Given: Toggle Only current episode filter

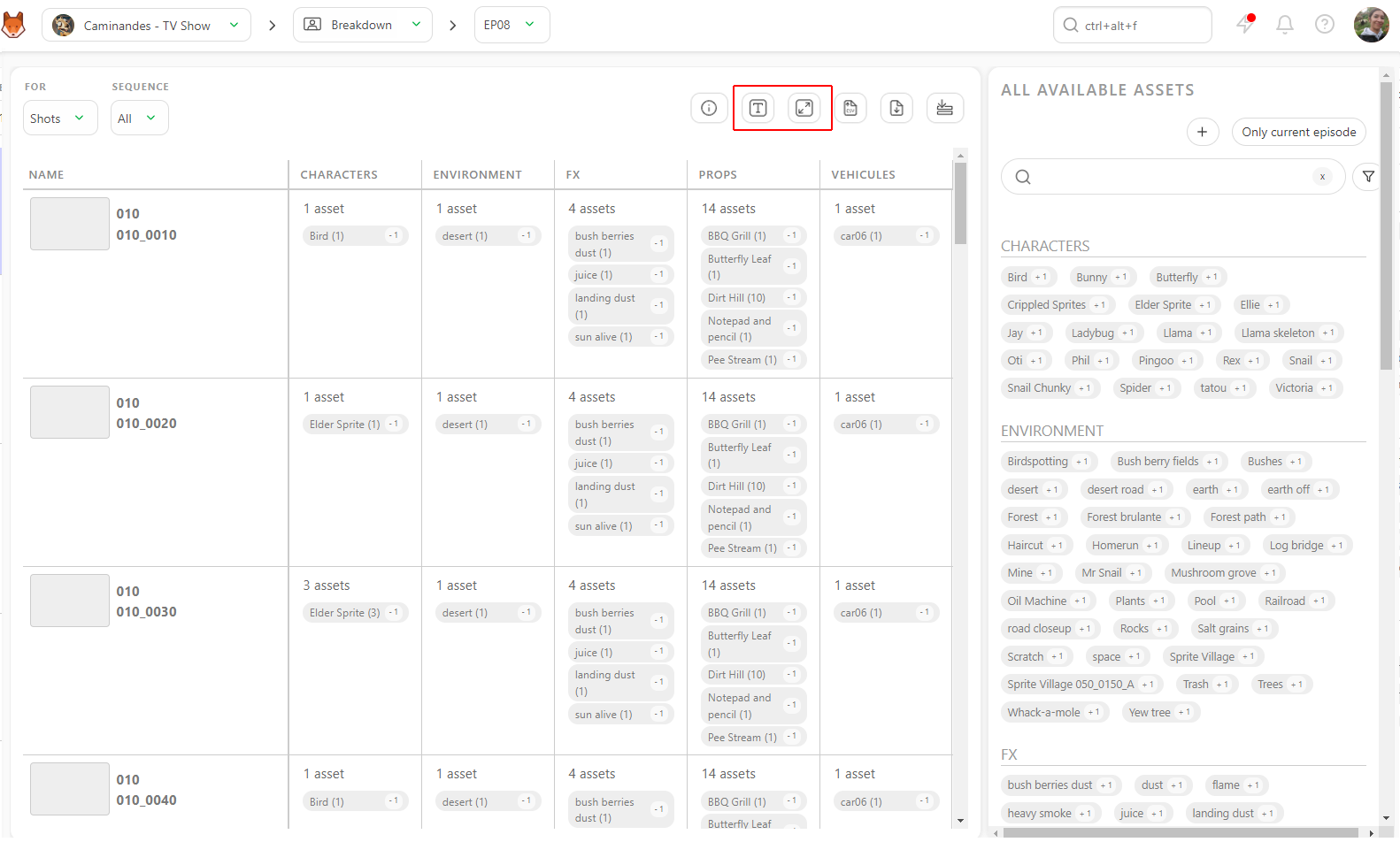Looking at the screenshot, I should 1298,132.
